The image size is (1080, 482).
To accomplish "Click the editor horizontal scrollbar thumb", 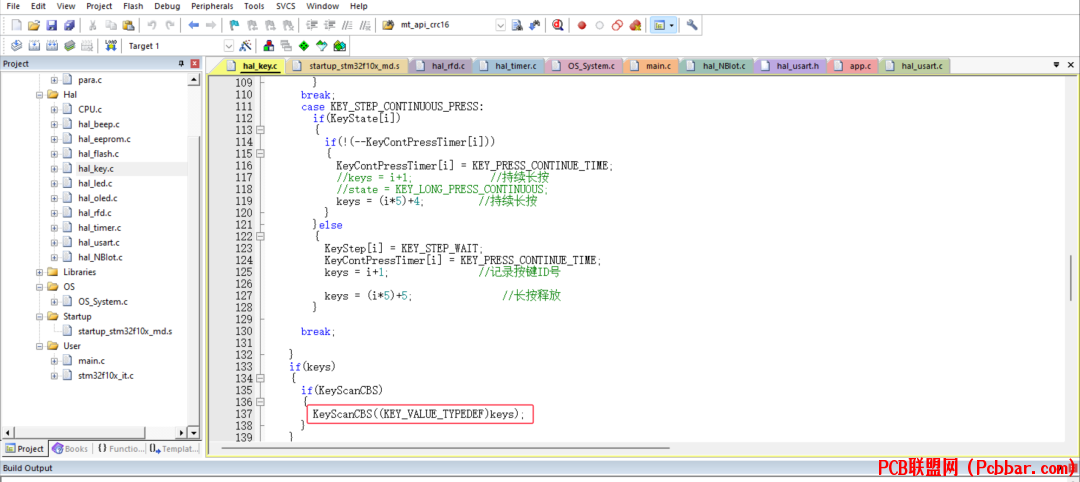I will [x=446, y=448].
